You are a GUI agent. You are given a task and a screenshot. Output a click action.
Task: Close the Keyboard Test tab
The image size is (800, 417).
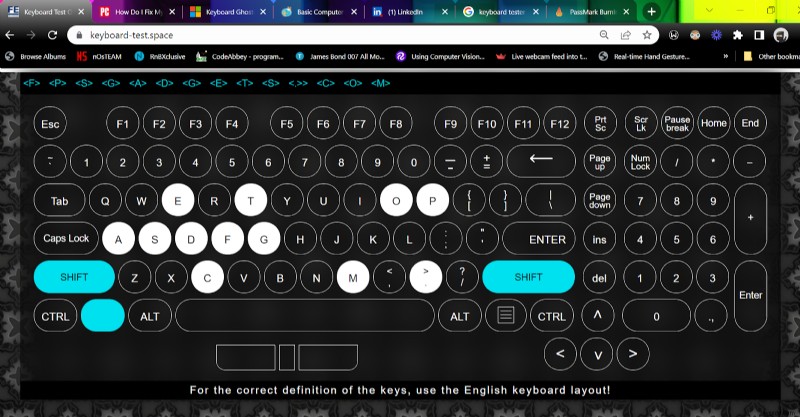coord(81,12)
